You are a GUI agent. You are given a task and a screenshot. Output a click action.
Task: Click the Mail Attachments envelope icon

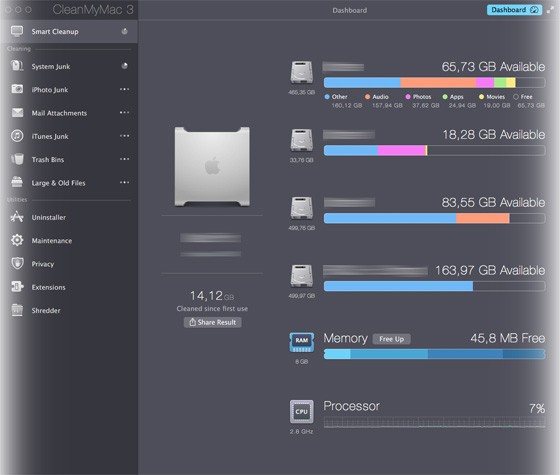(17, 113)
